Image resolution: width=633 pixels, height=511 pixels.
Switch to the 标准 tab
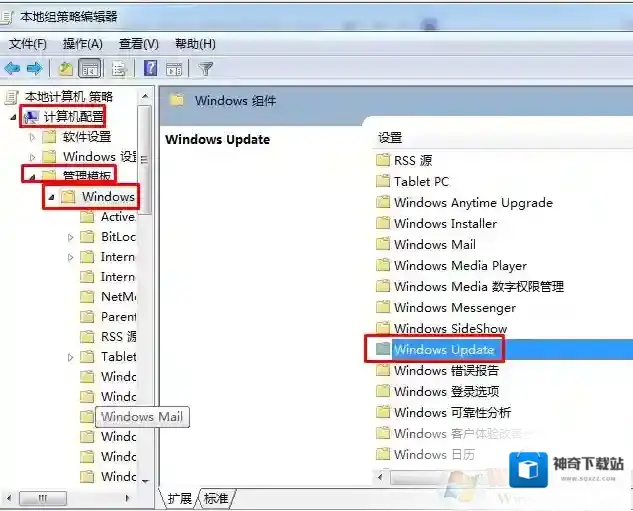click(x=216, y=498)
